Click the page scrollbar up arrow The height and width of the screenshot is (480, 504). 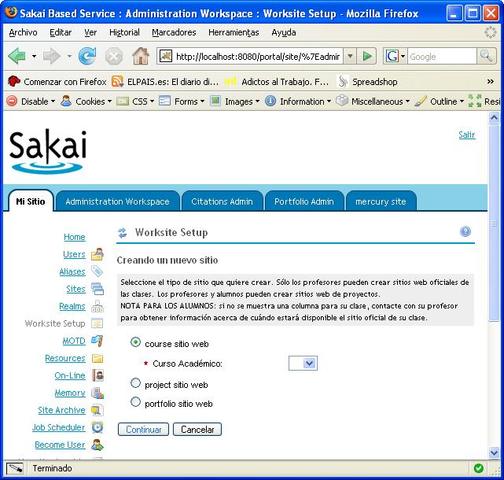pyautogui.click(x=494, y=118)
